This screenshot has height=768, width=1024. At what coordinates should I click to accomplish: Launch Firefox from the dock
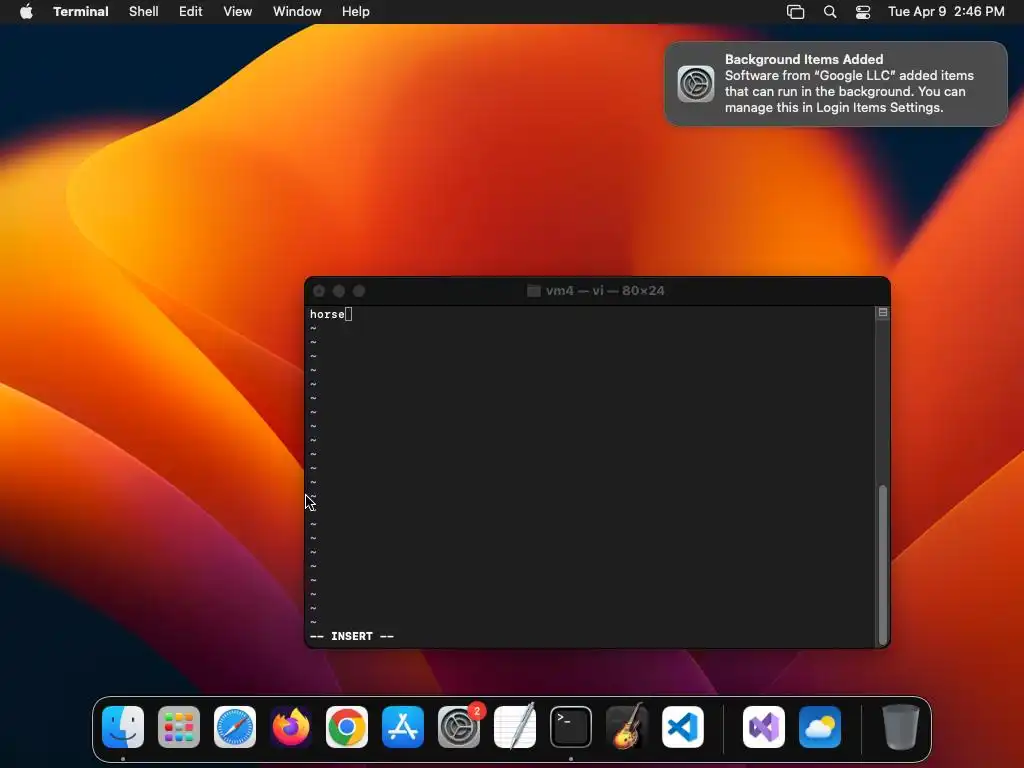coord(291,727)
